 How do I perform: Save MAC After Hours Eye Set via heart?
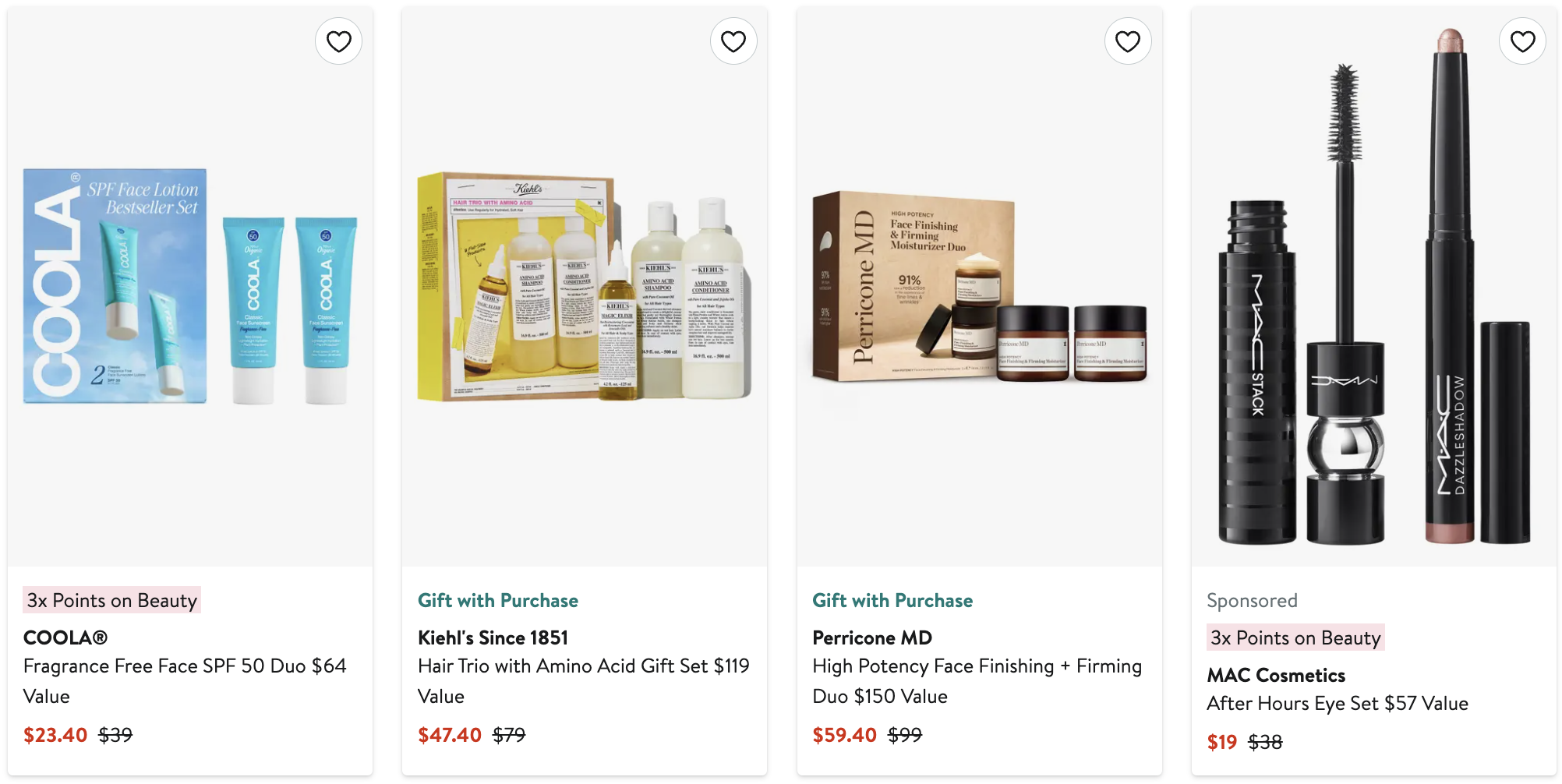1522,41
